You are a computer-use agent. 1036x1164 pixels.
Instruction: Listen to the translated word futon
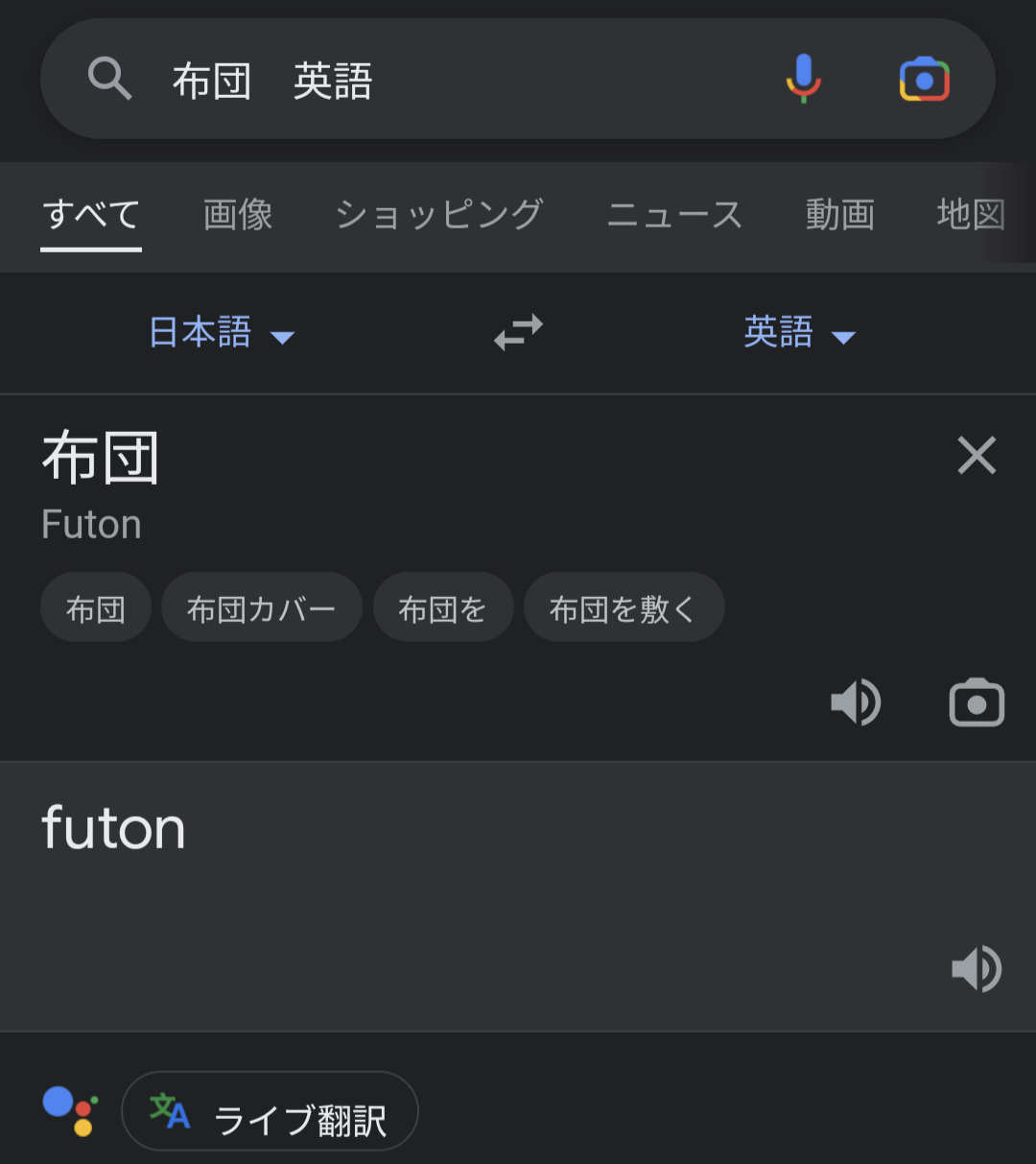click(977, 968)
